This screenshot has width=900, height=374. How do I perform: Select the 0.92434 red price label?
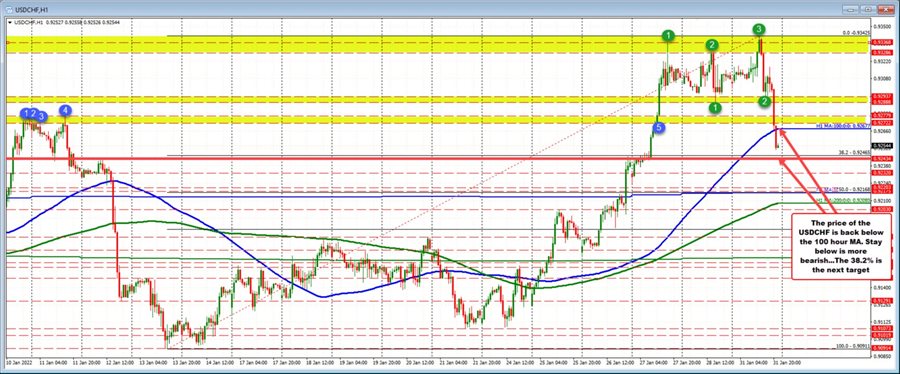pyautogui.click(x=881, y=158)
